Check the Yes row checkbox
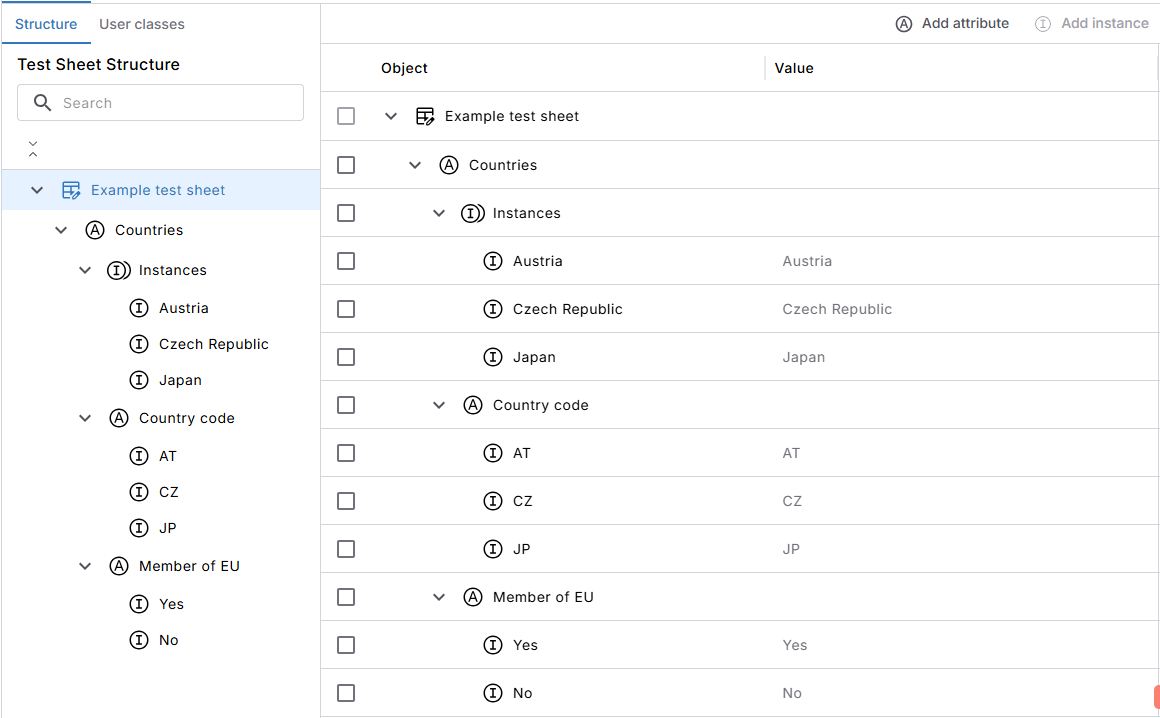 point(345,645)
